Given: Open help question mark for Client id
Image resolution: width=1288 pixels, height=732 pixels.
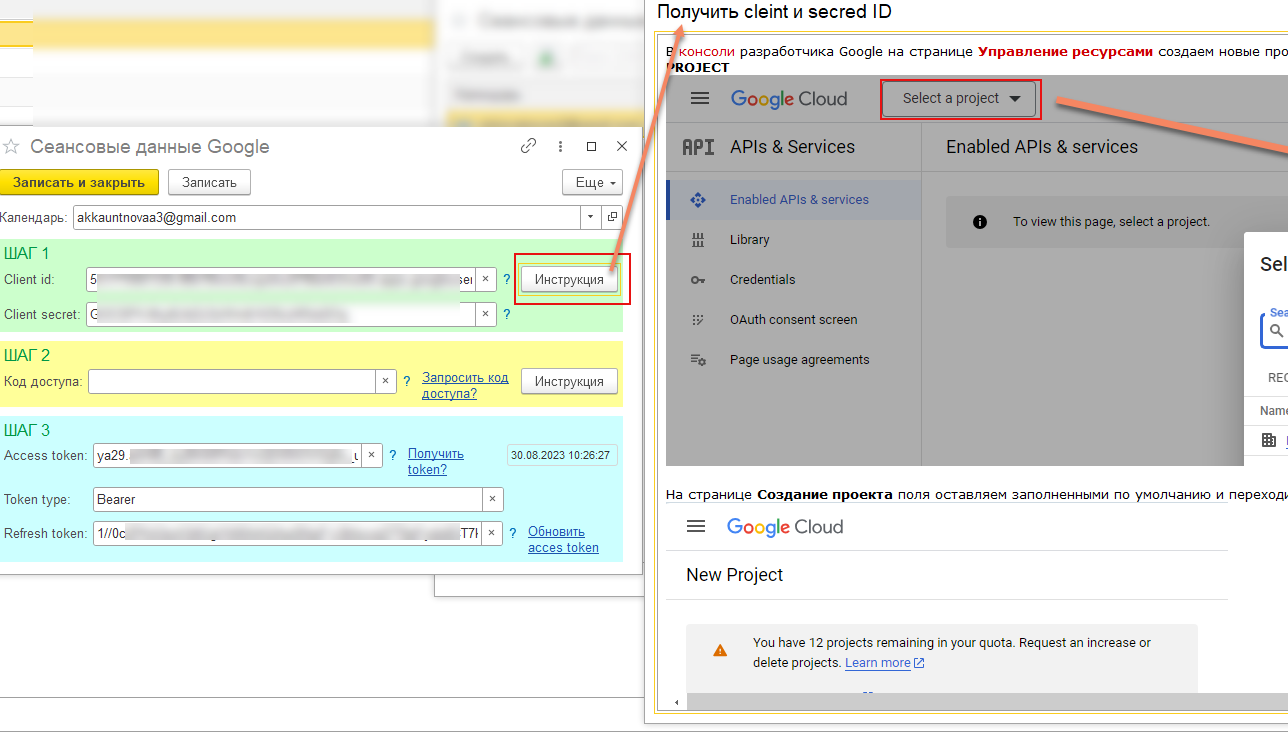Looking at the screenshot, I should (x=507, y=279).
